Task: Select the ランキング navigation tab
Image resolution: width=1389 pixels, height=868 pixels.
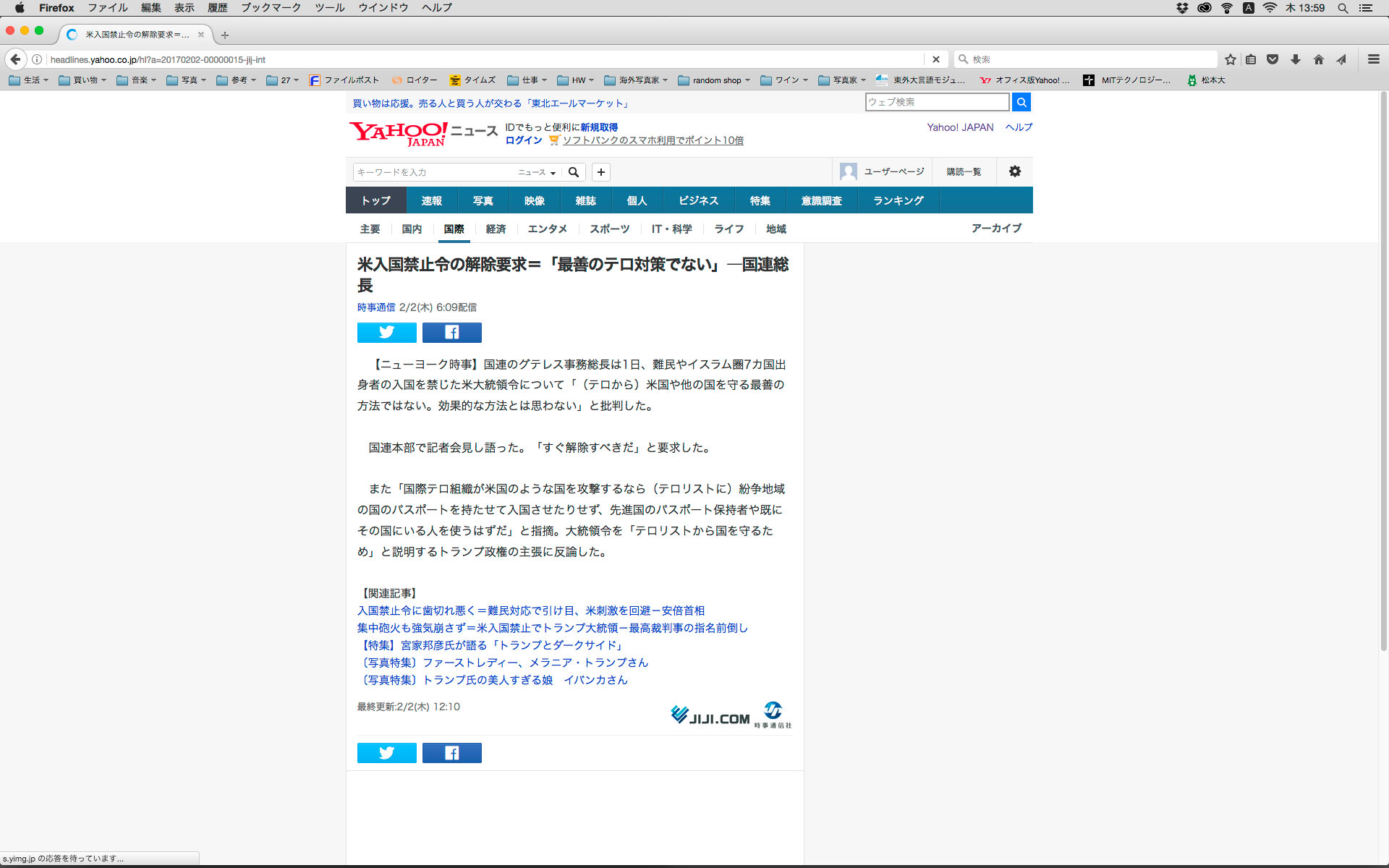Action: [898, 200]
